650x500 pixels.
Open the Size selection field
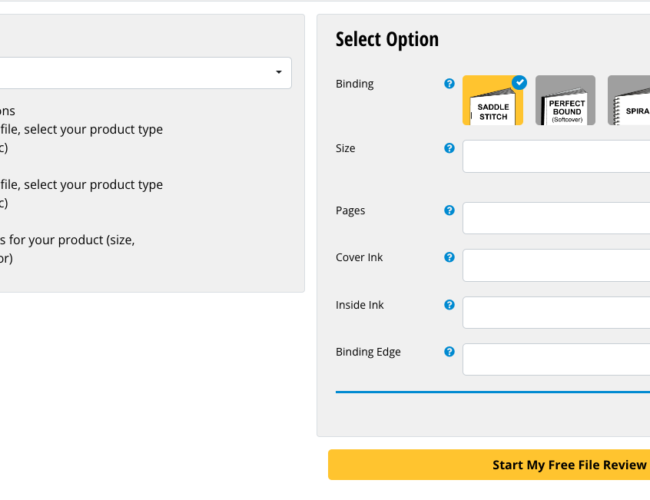(556, 156)
